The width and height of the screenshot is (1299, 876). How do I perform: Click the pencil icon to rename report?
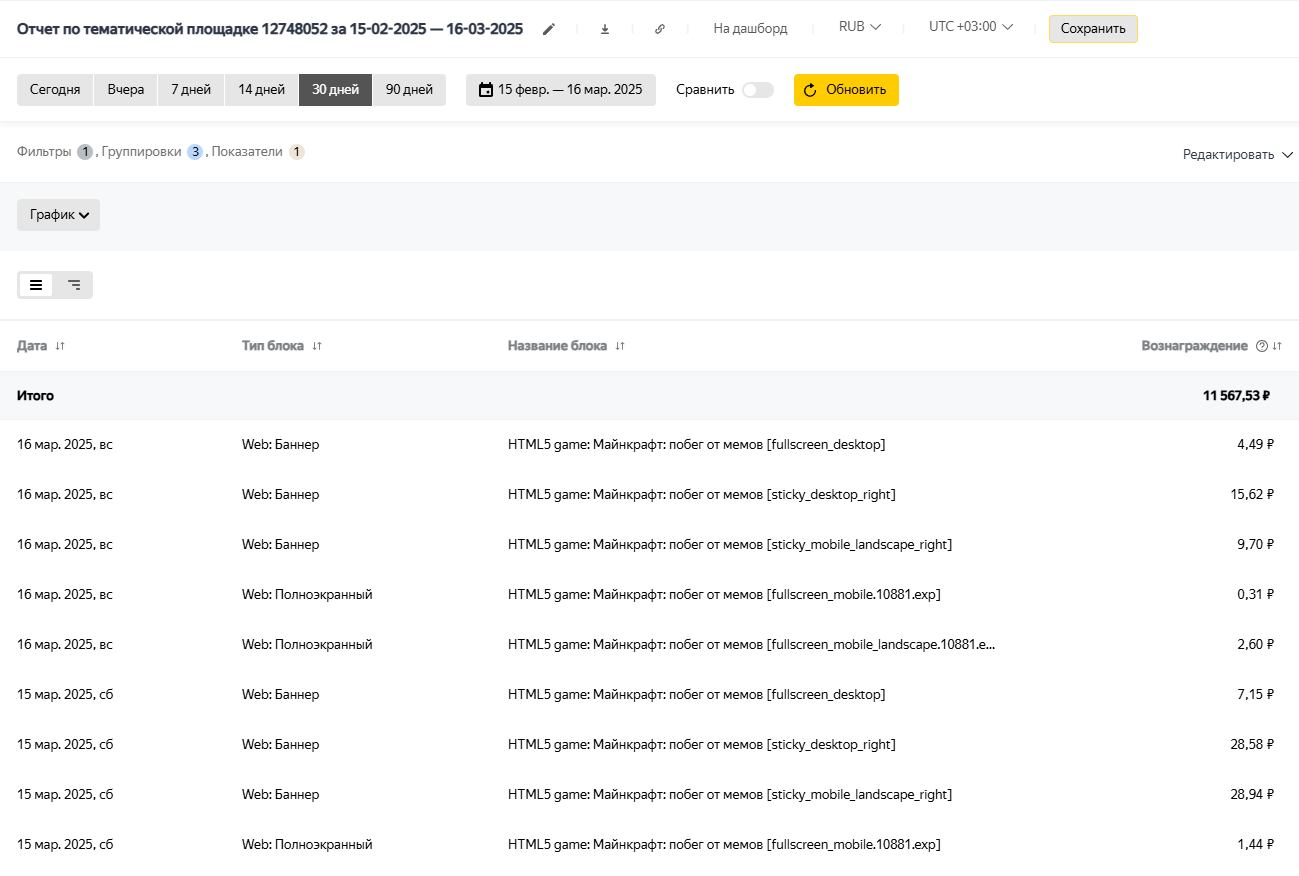[x=548, y=29]
